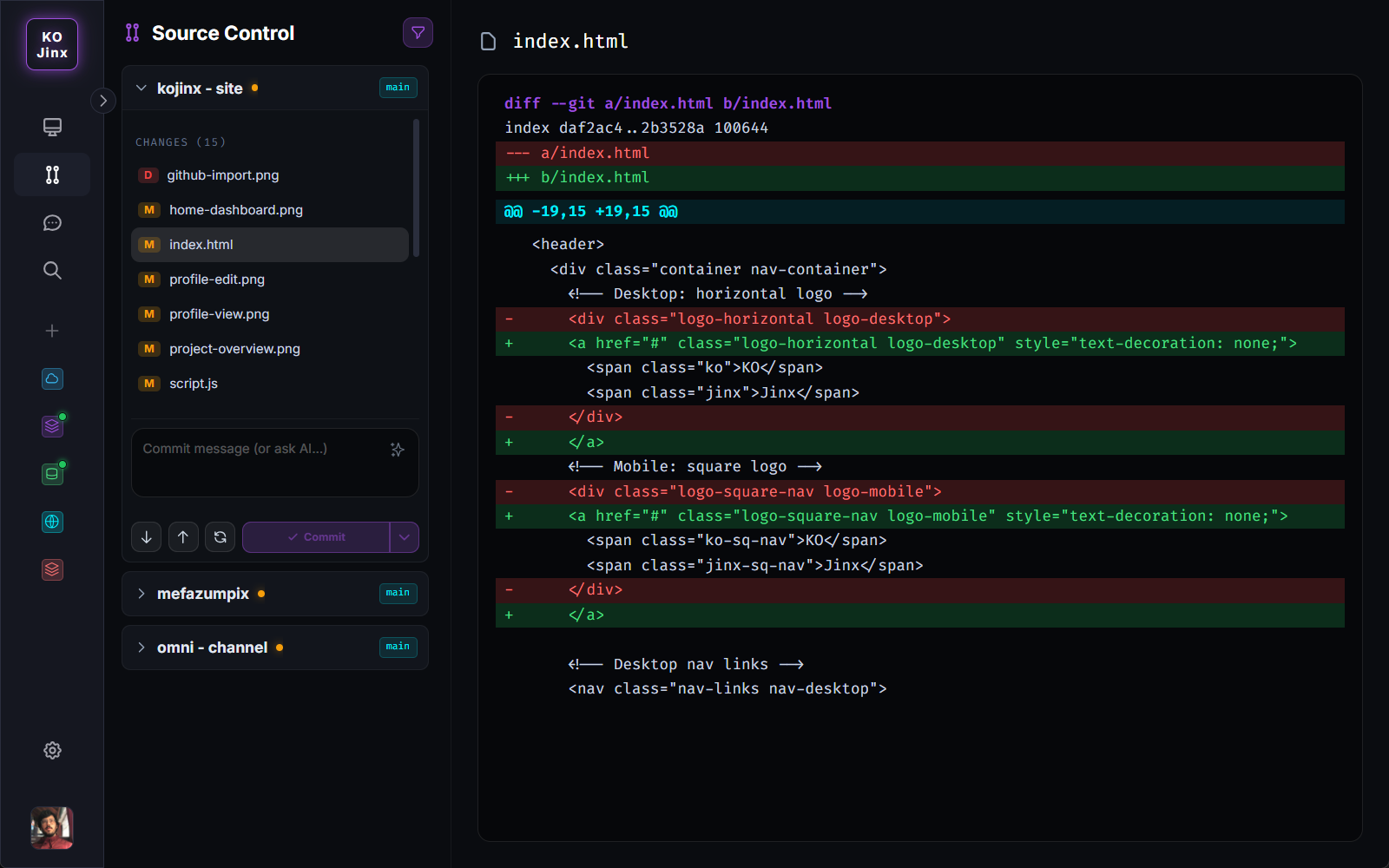This screenshot has width=1389, height=868.
Task: Expand the sidebar with the chevron arrow
Action: pos(103,101)
